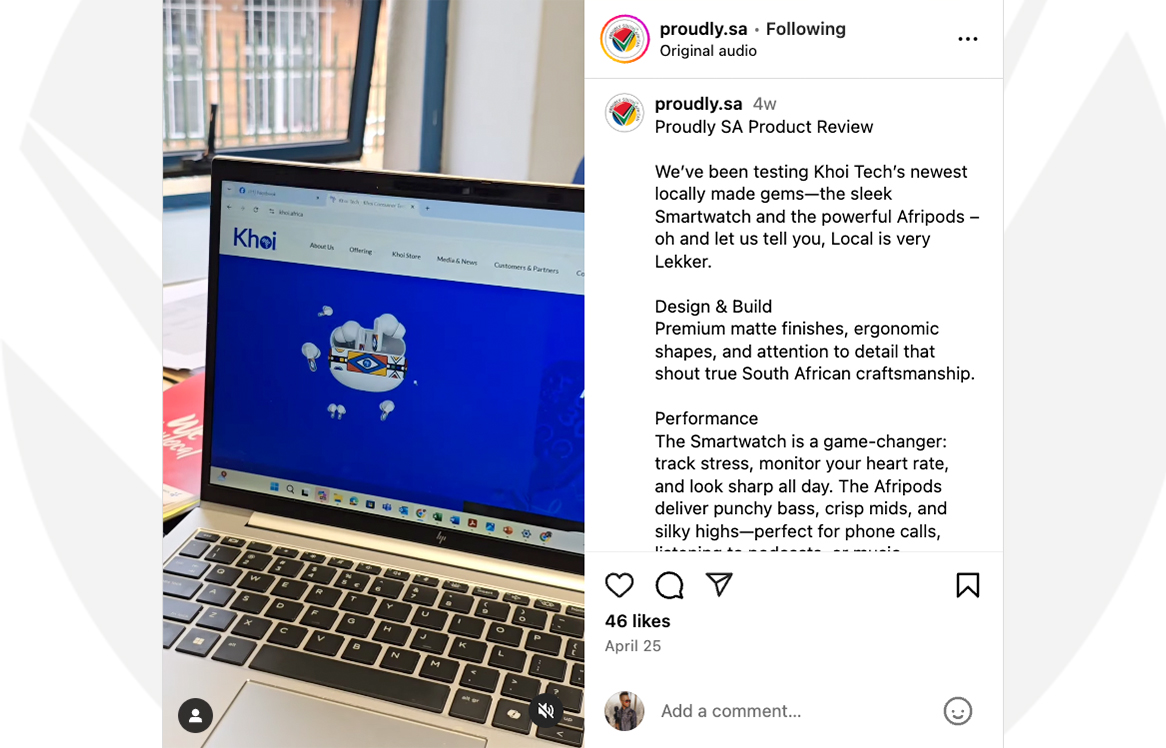Image resolution: width=1166 pixels, height=748 pixels.
Task: Click the 4w timestamp
Action: (x=764, y=104)
